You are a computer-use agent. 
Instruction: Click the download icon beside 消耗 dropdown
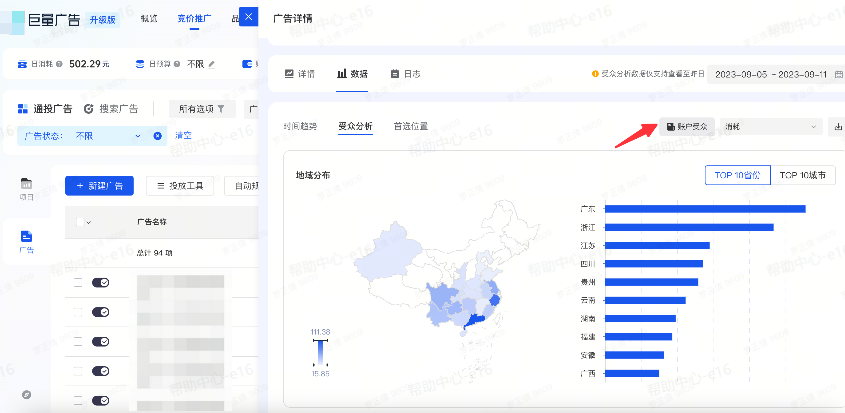(x=838, y=127)
